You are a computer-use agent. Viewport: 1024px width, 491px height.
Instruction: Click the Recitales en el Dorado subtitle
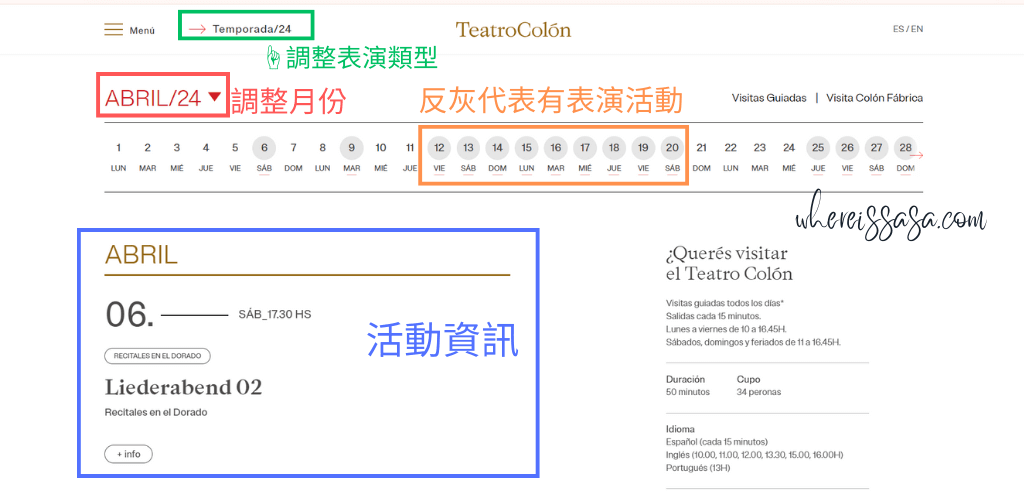coord(155,413)
